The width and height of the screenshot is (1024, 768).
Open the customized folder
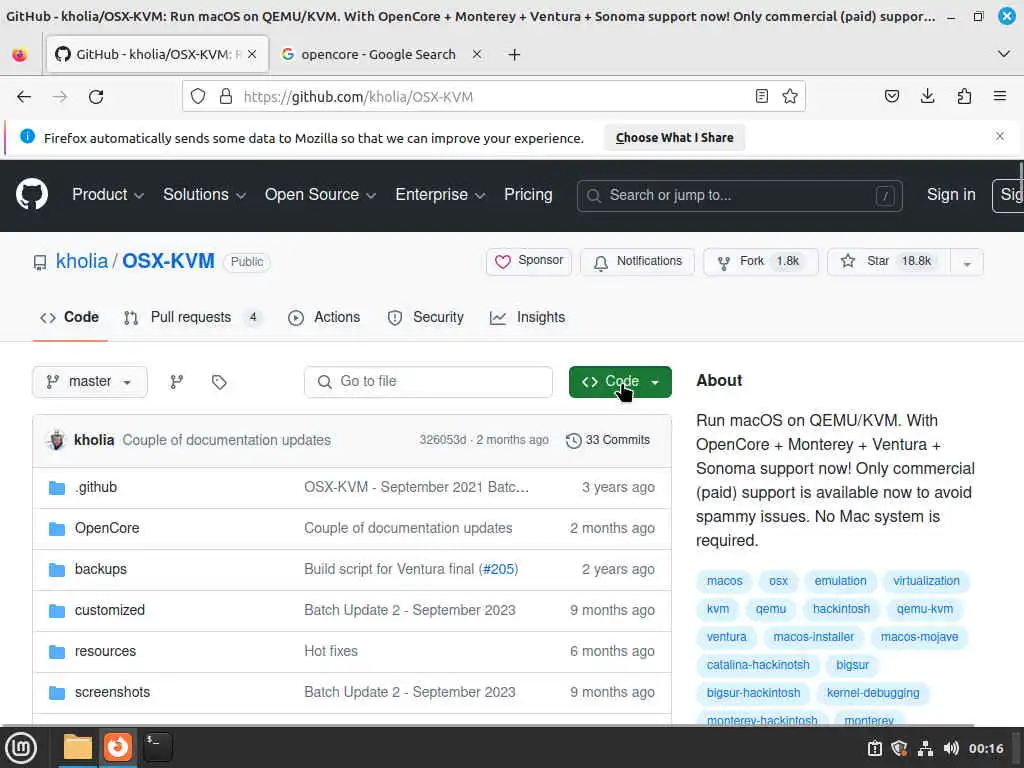click(110, 610)
